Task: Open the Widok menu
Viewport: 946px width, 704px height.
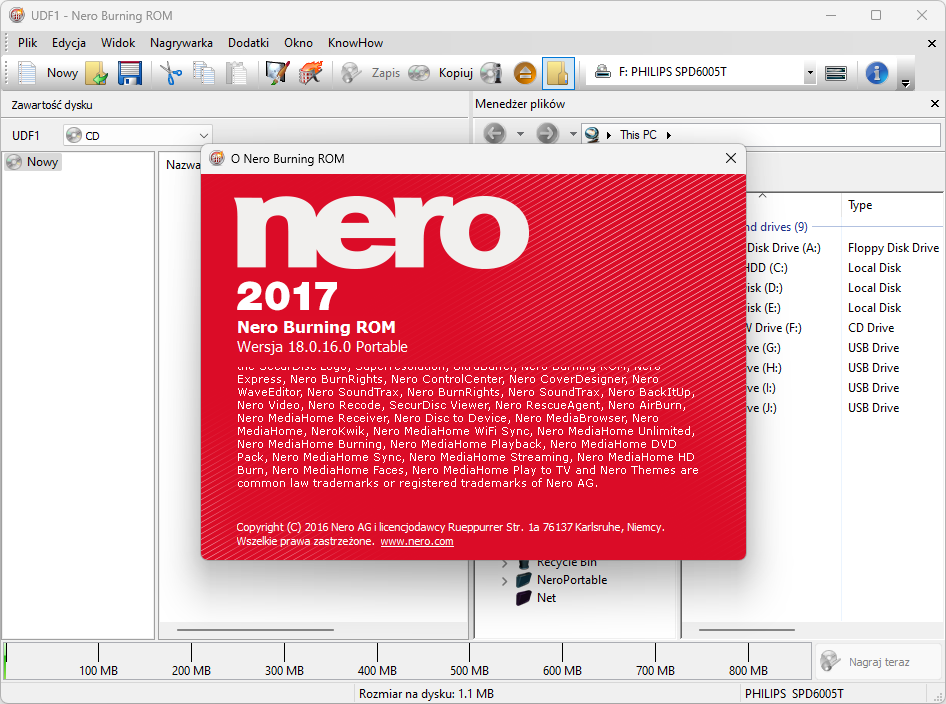Action: (118, 43)
